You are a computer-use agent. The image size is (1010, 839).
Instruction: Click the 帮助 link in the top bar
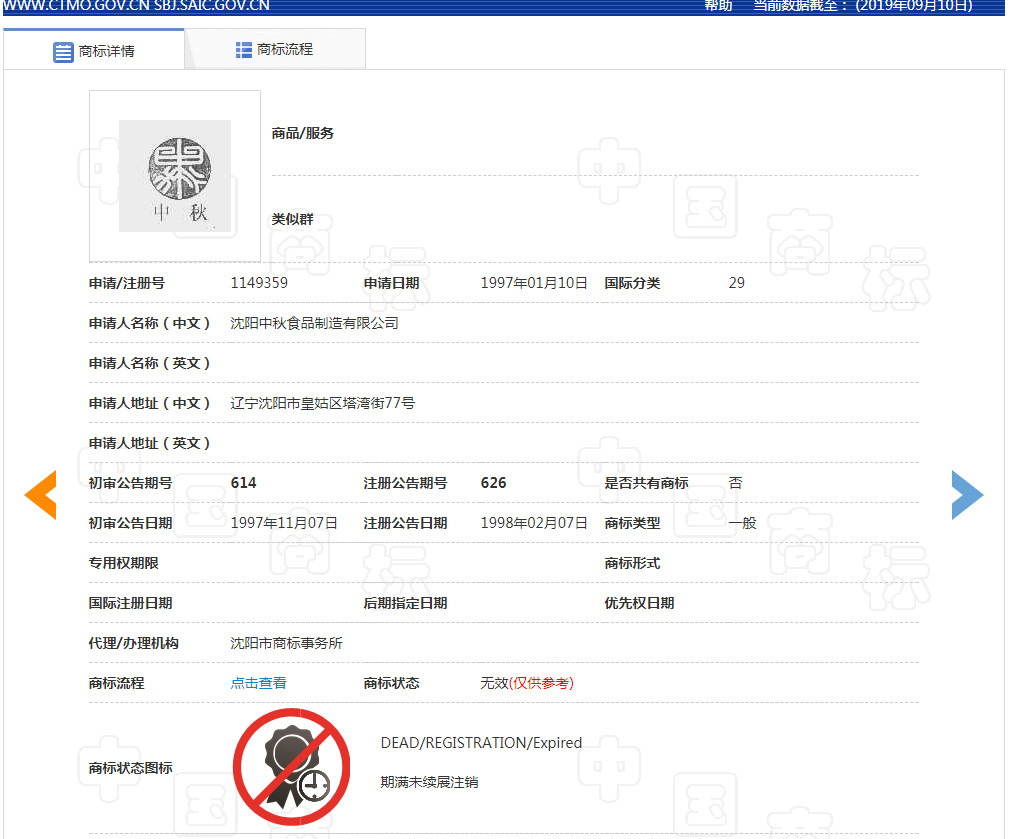pos(717,6)
